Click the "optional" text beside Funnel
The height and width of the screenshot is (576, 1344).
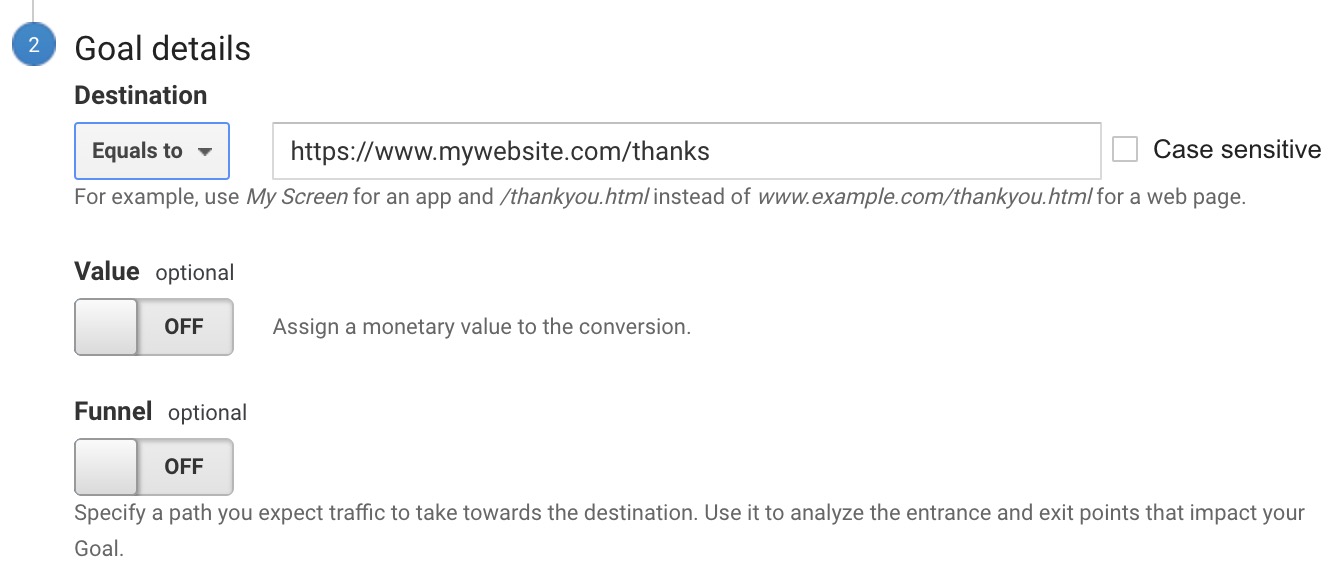207,413
